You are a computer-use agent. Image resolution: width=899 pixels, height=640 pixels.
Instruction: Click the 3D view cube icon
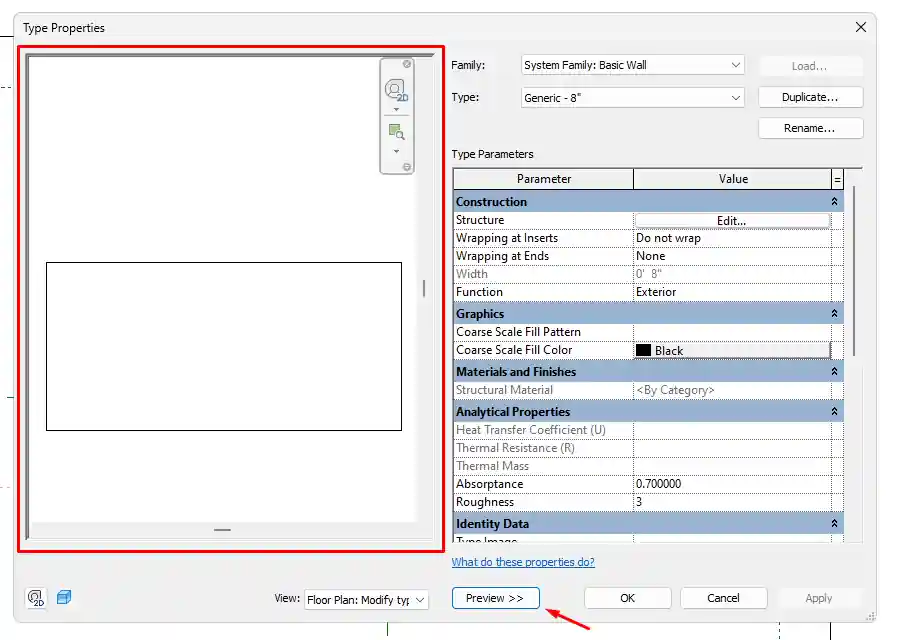[x=64, y=596]
